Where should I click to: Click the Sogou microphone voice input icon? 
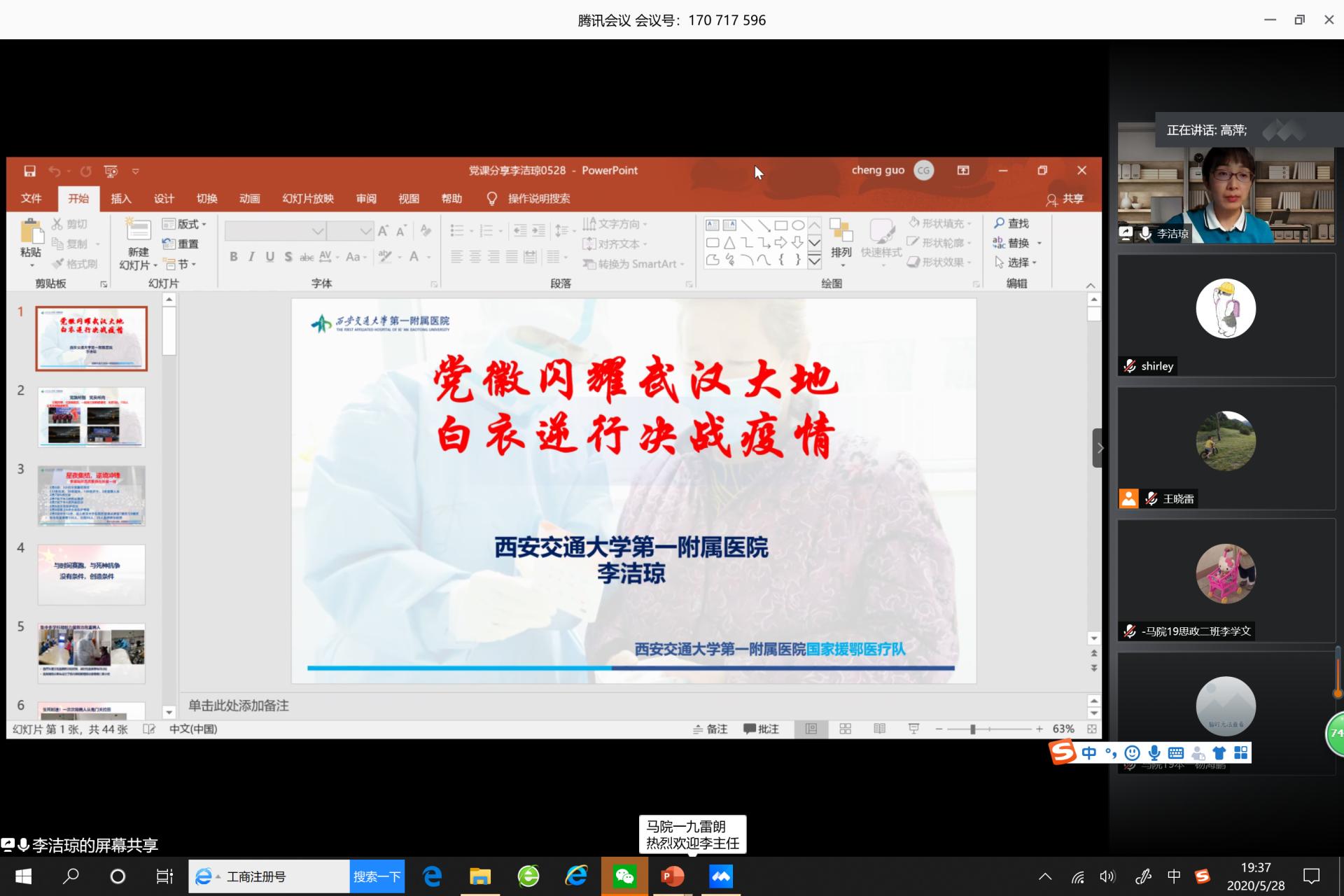pos(1154,753)
